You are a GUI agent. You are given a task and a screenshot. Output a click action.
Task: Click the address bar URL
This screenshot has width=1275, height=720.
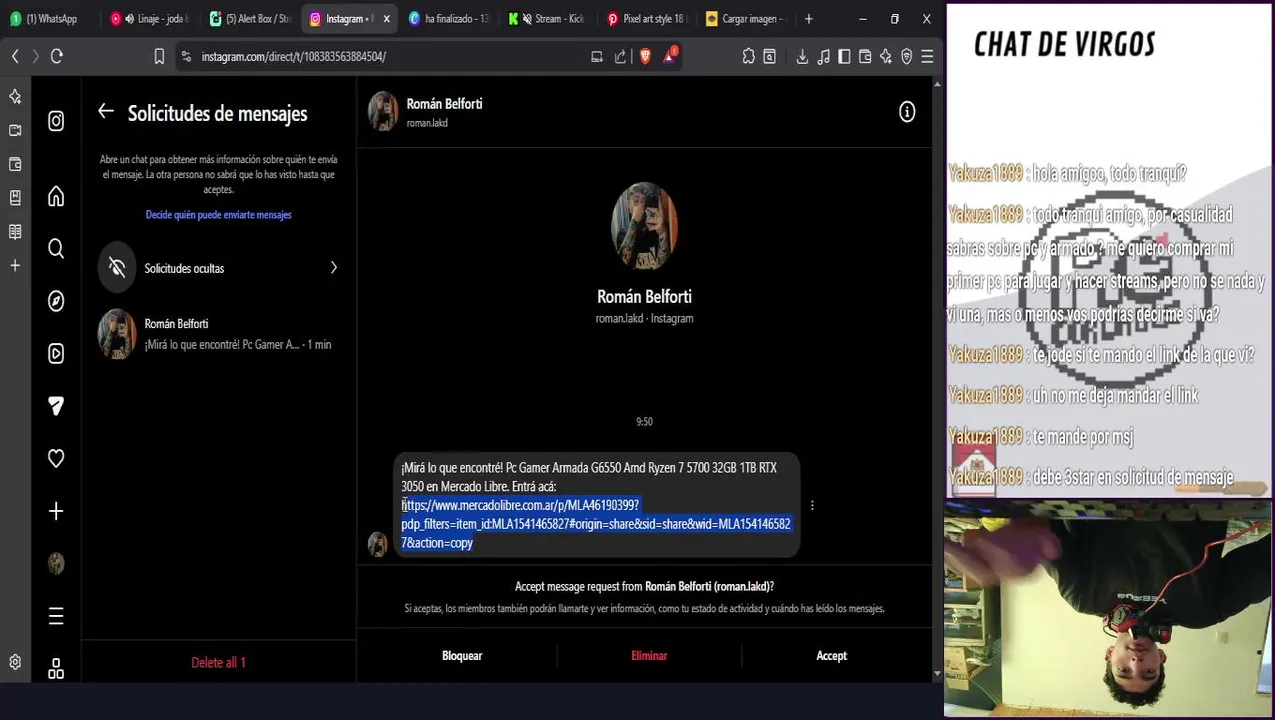293,57
